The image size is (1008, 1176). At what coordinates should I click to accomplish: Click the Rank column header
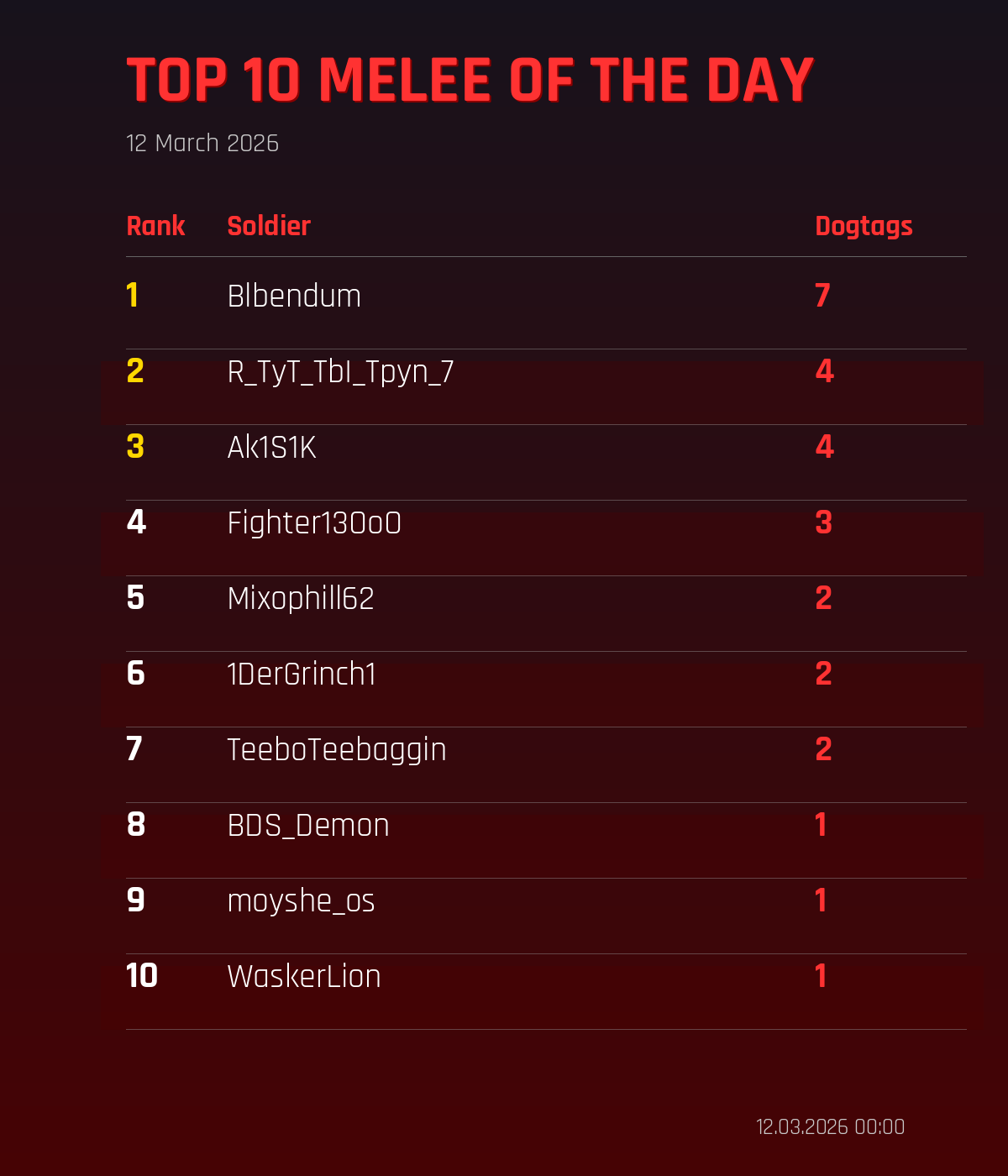155,226
